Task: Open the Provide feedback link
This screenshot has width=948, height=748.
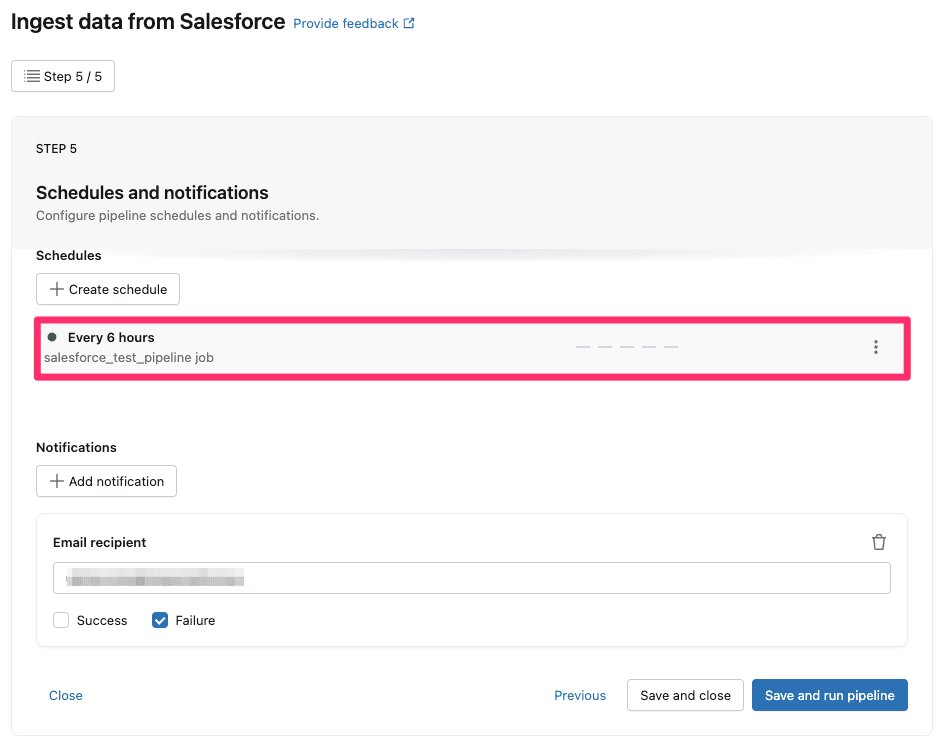Action: 345,21
